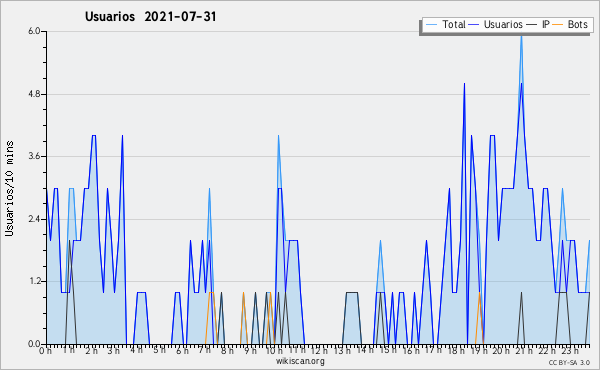
Task: Click the 'CC BY-SA 3.0' license text
Action: tap(569, 363)
